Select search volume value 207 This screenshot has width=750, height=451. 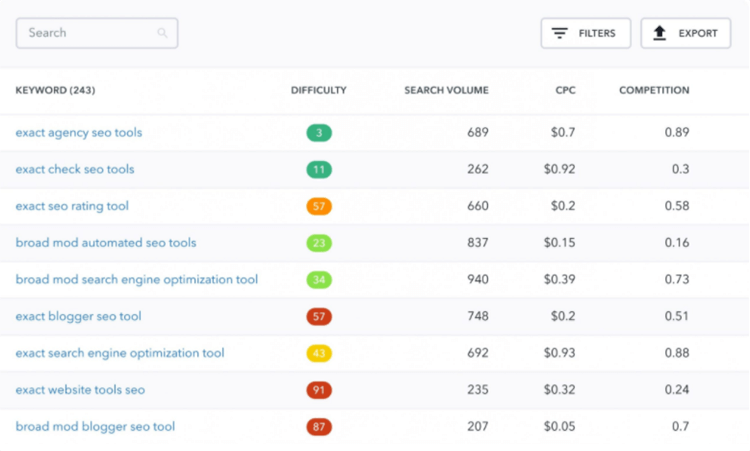pyautogui.click(x=478, y=427)
